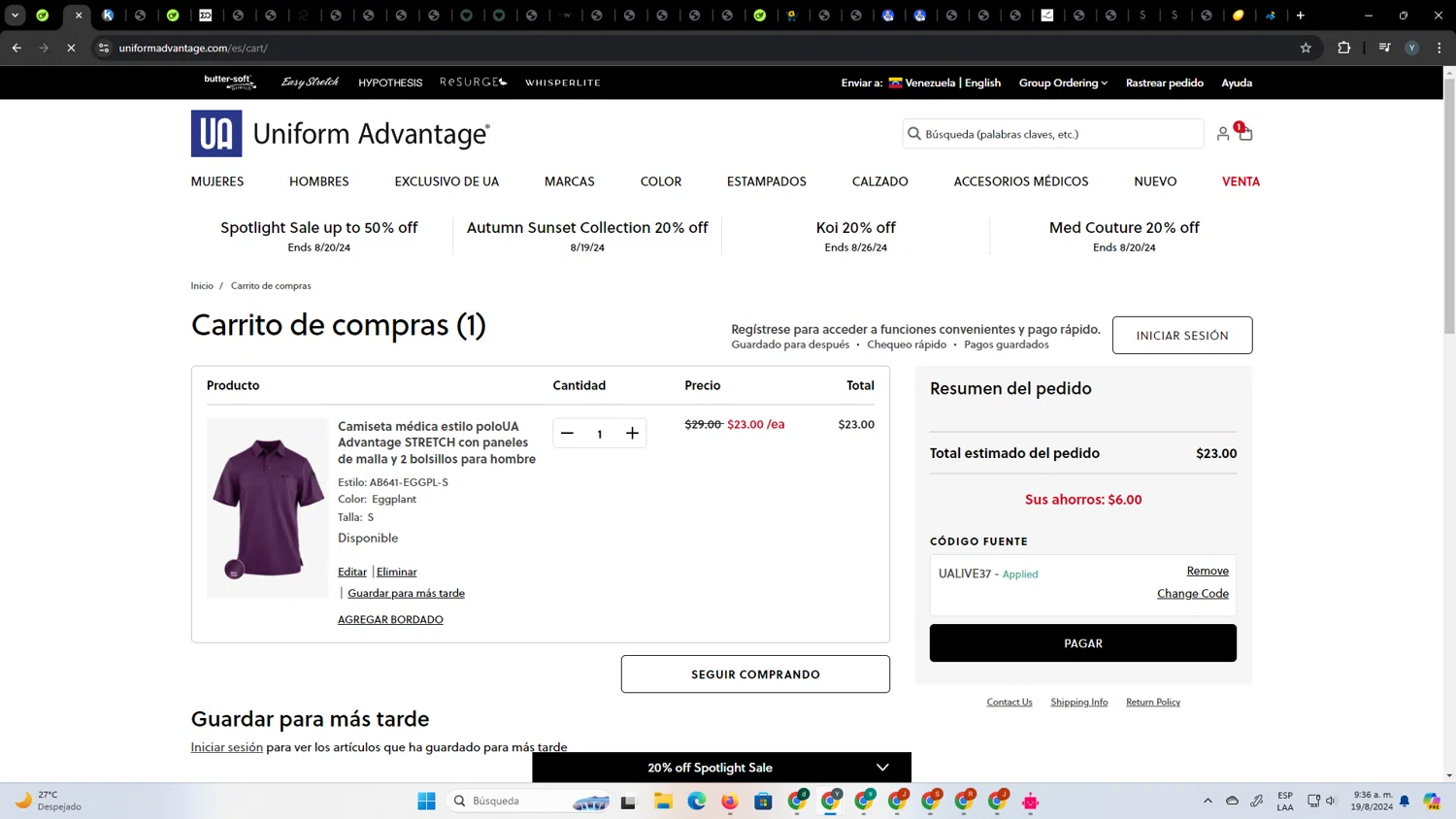Open the notifications bell in system tray
1456x819 pixels.
coord(1405,801)
